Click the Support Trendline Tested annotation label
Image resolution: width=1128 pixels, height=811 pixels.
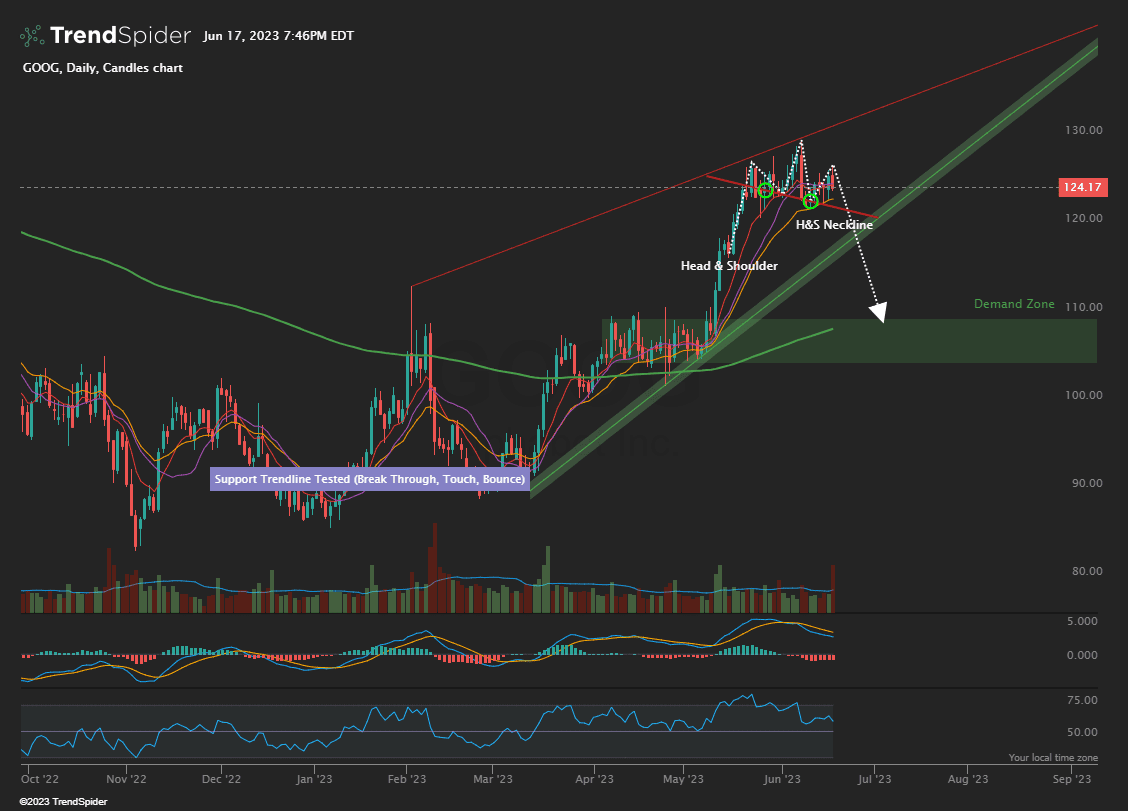(x=369, y=480)
